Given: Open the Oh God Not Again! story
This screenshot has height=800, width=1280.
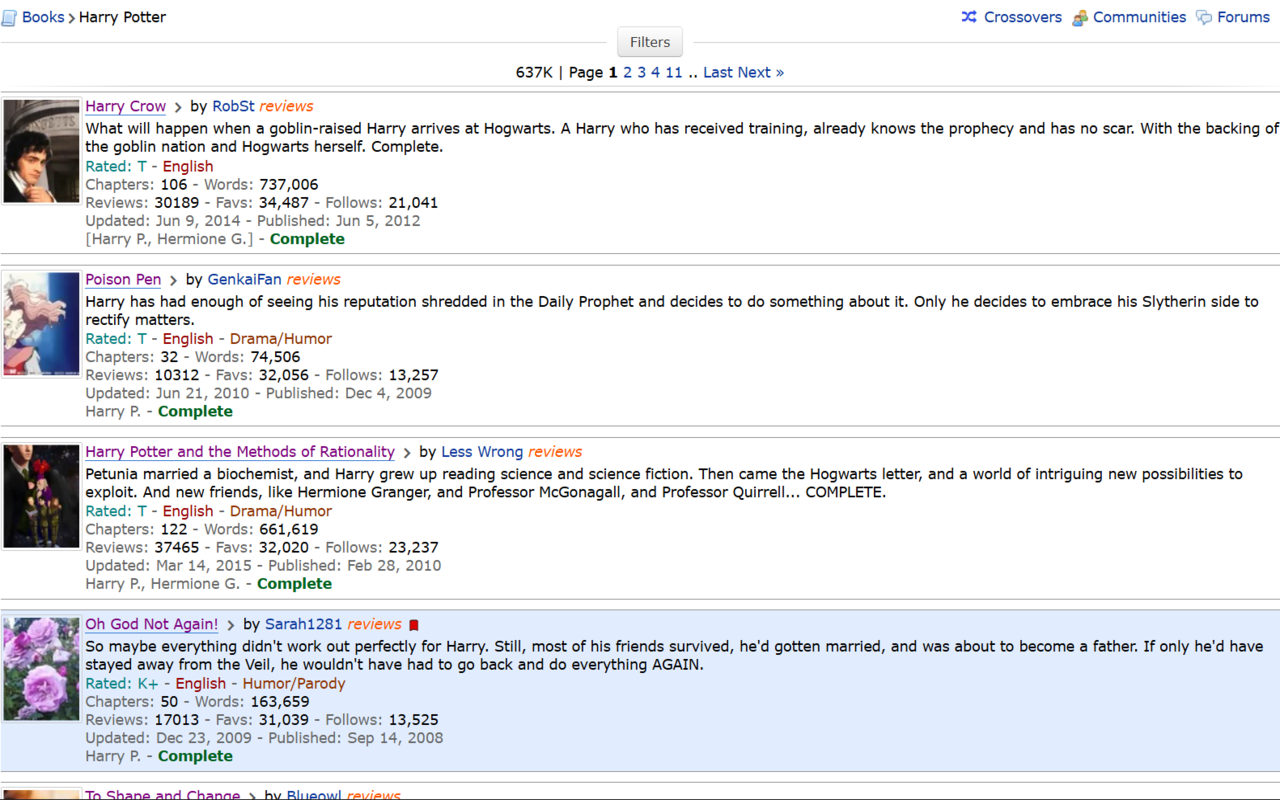Looking at the screenshot, I should (151, 624).
